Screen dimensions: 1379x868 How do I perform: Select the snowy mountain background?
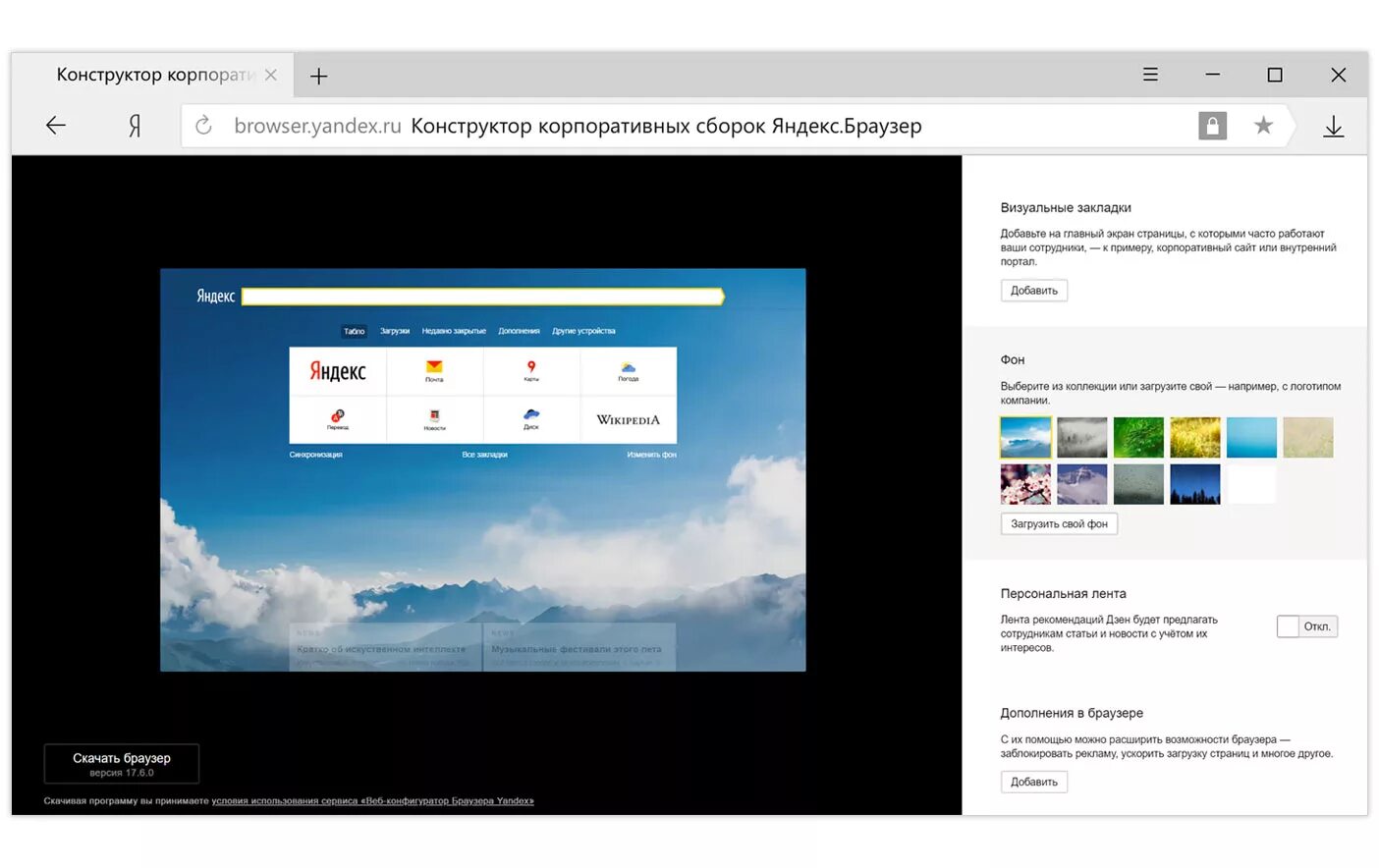(x=1082, y=484)
